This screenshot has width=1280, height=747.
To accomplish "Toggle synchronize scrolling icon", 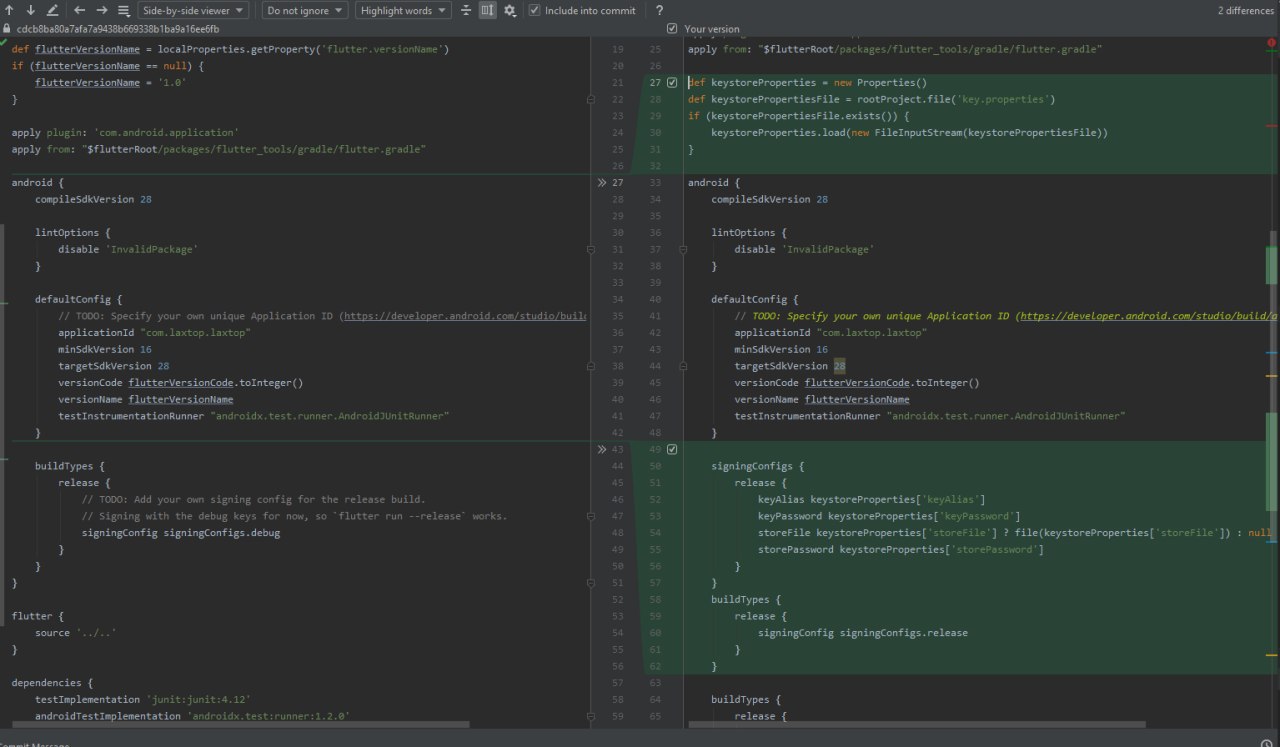I will click(x=487, y=10).
